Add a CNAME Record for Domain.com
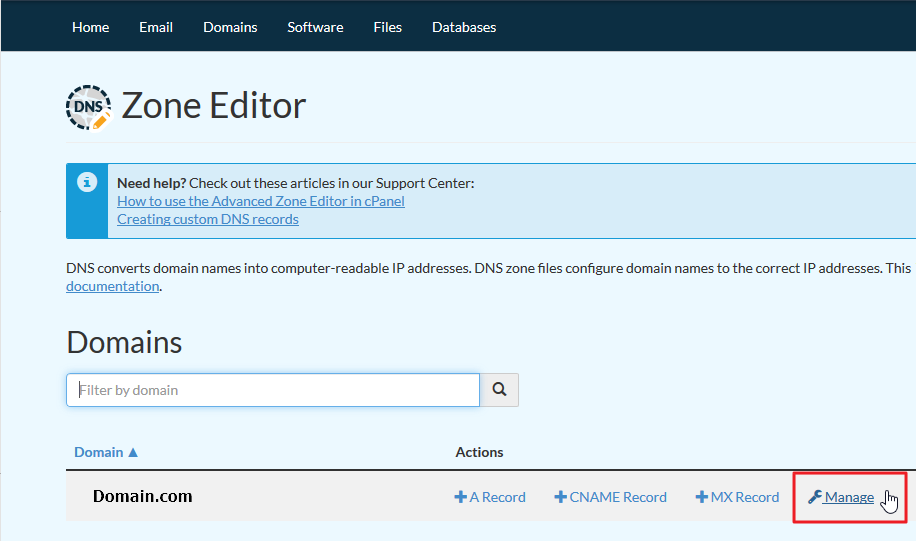This screenshot has height=541, width=916. (x=610, y=497)
